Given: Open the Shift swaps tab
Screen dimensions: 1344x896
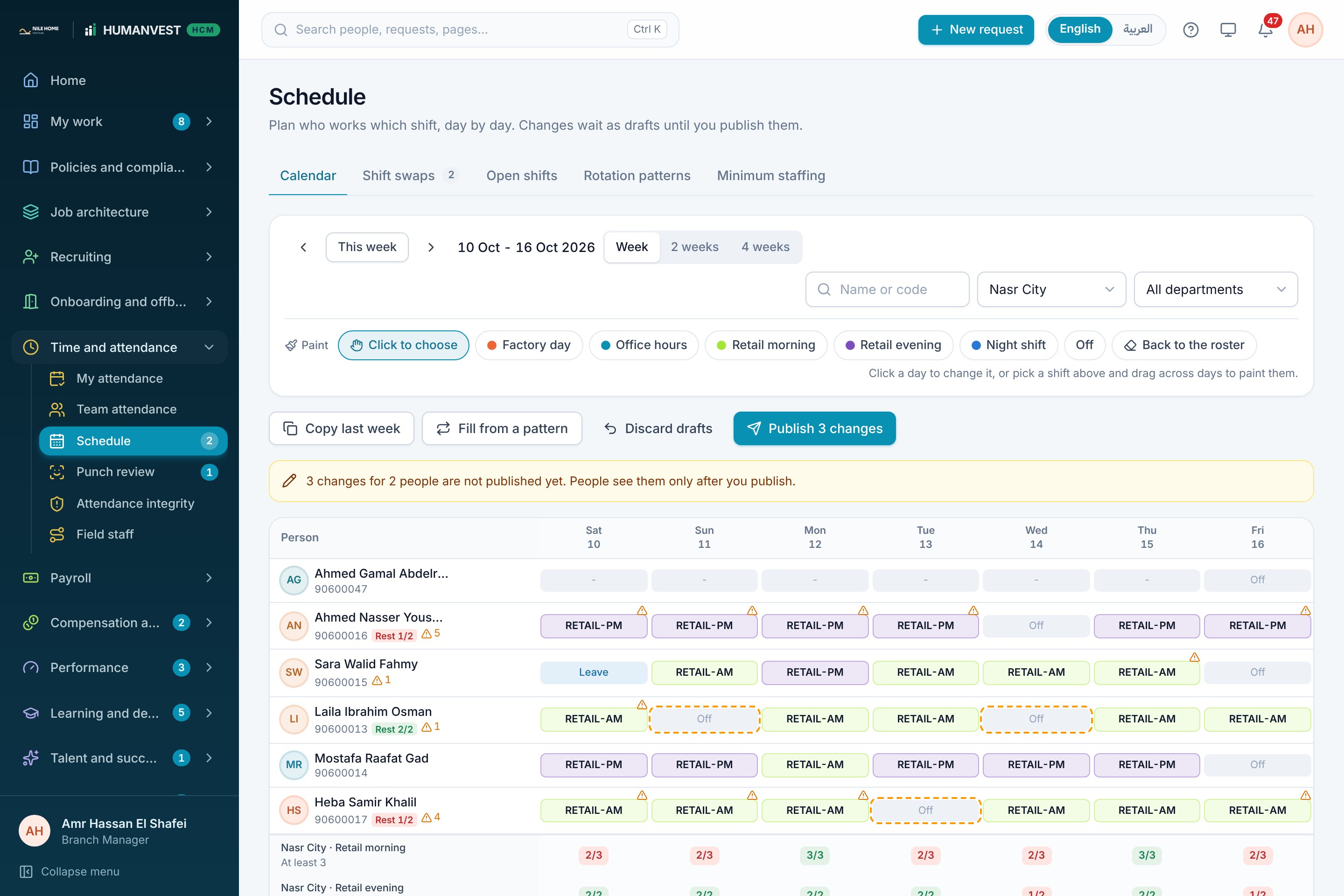Looking at the screenshot, I should click(x=410, y=175).
